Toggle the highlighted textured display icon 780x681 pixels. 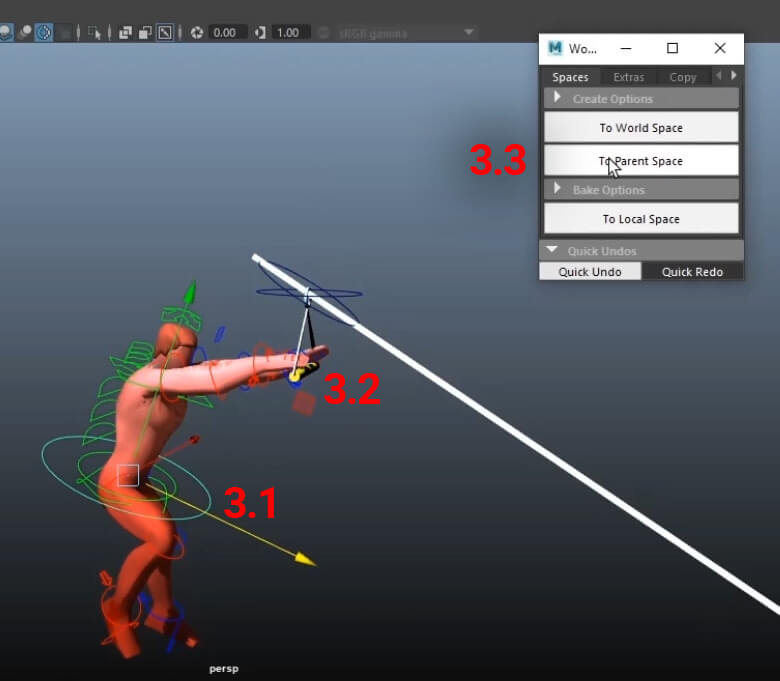click(x=44, y=32)
